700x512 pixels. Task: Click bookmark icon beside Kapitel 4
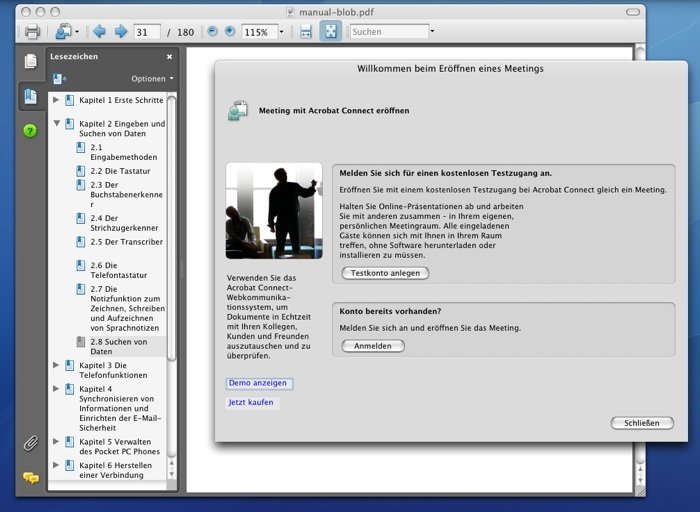[69, 389]
